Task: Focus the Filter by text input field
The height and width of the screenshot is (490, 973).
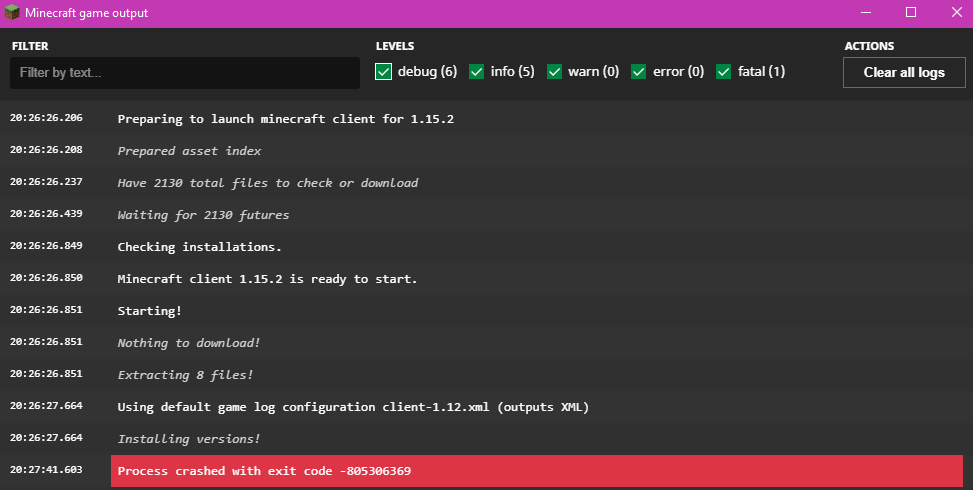Action: pos(185,73)
